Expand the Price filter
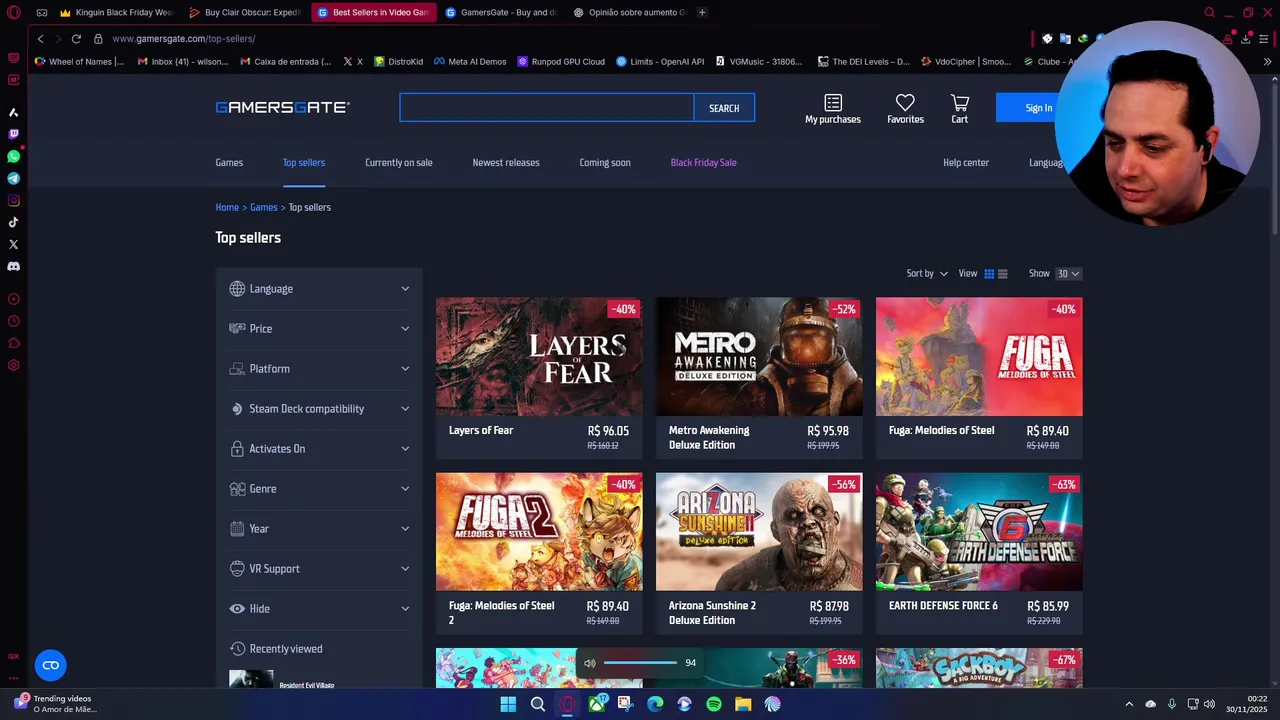 coord(319,329)
